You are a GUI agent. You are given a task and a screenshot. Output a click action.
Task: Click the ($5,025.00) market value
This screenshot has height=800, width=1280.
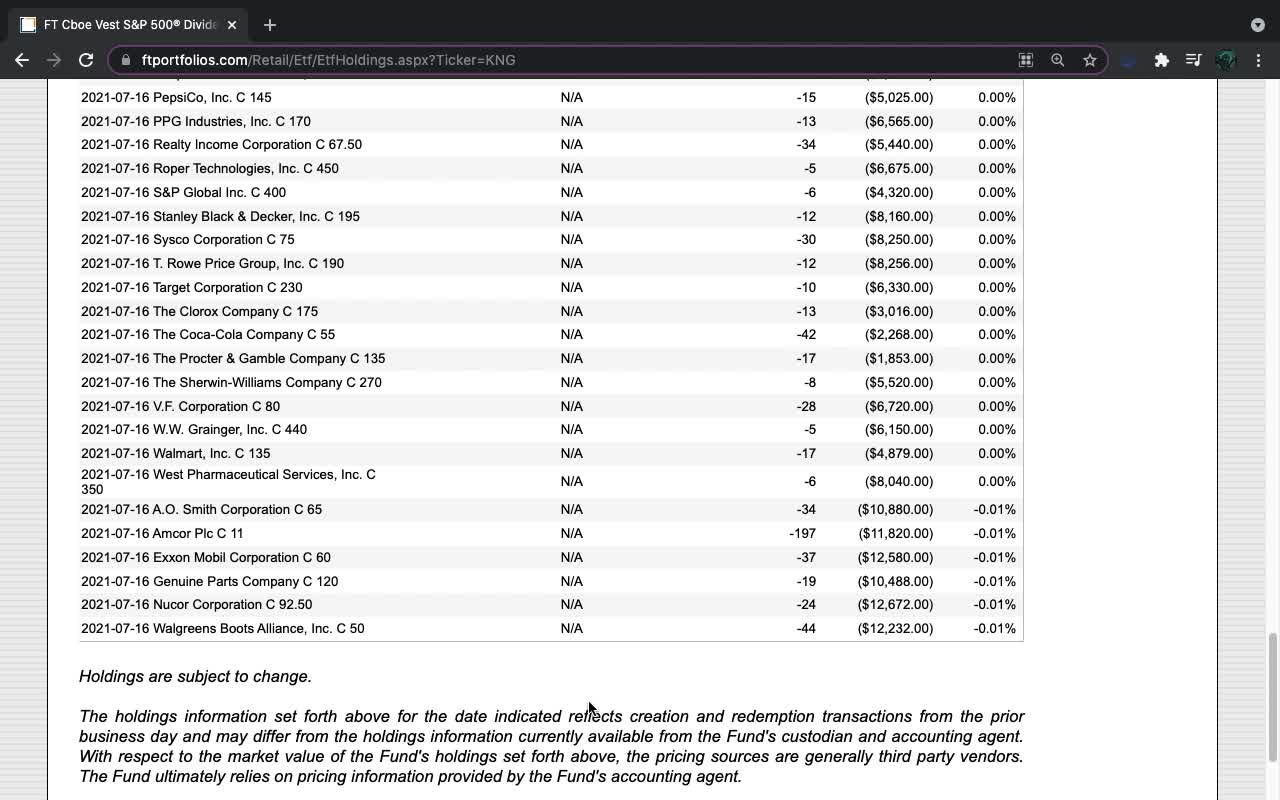(899, 97)
